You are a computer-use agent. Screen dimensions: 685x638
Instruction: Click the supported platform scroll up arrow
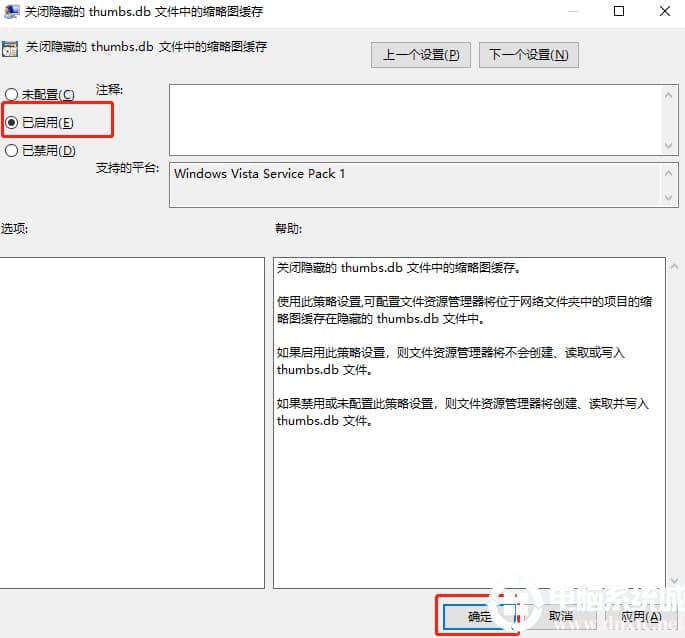[x=668, y=173]
